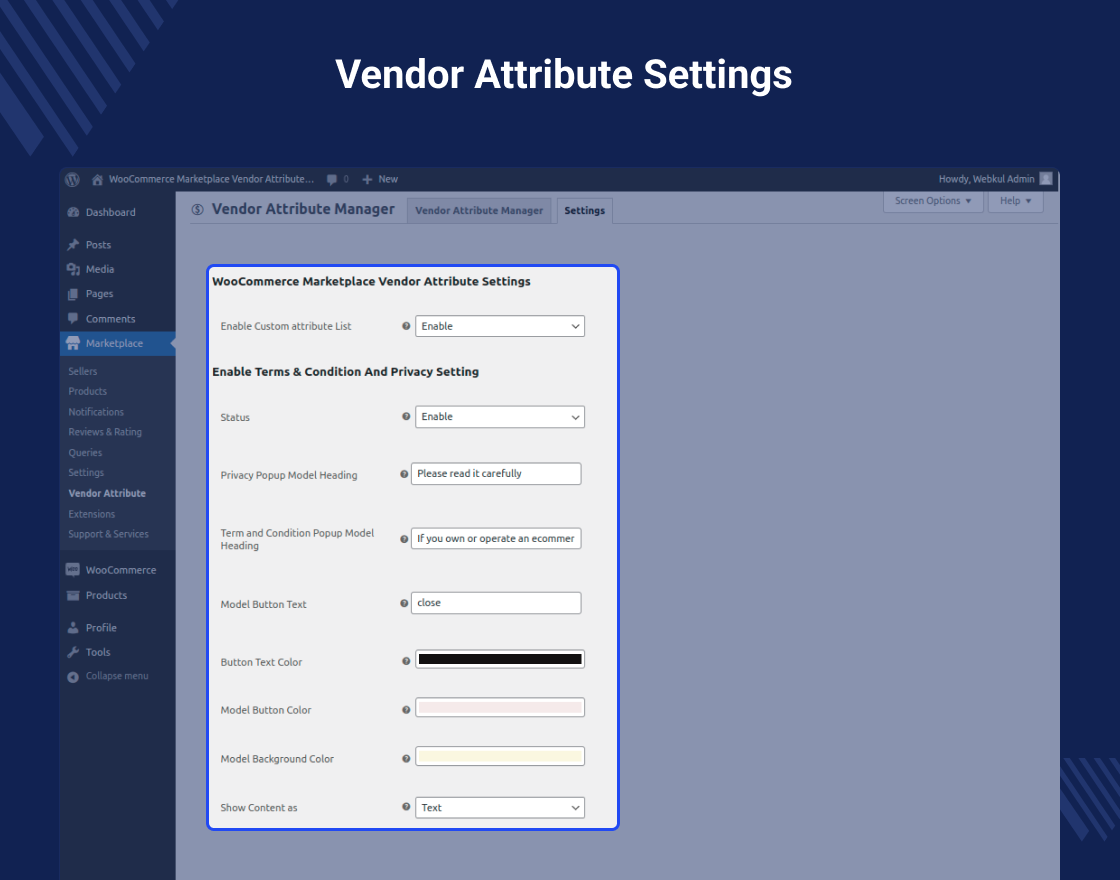Click the Dashboard gauge icon in sidebar
The height and width of the screenshot is (880, 1120).
(x=73, y=212)
